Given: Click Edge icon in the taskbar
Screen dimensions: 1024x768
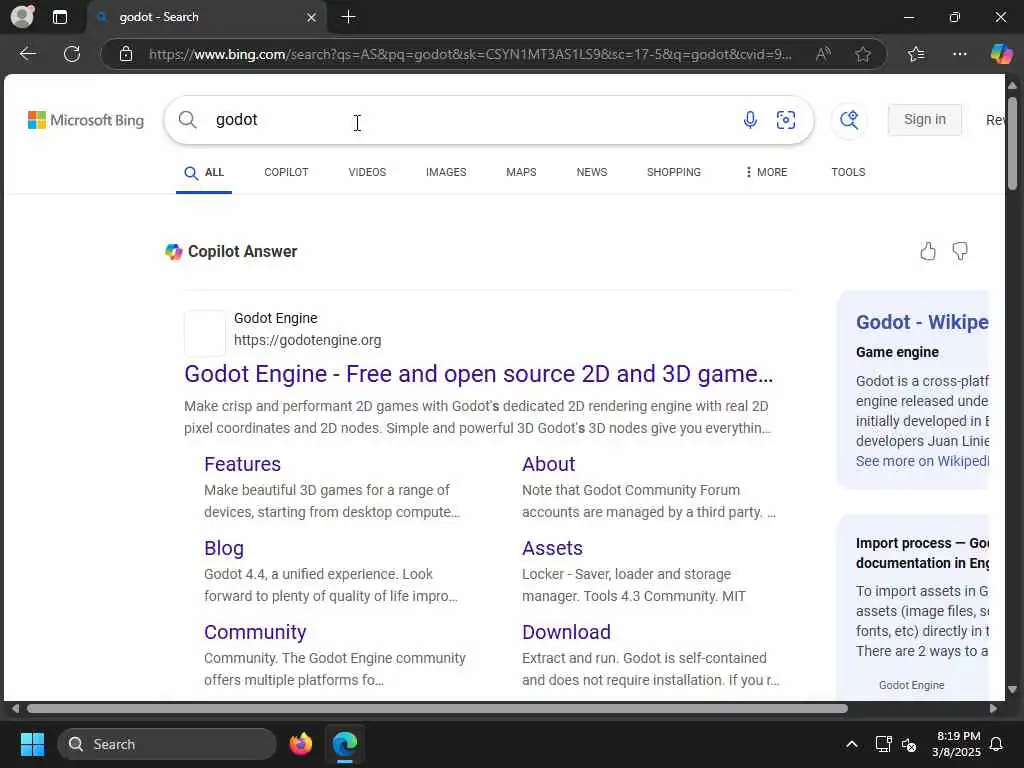Looking at the screenshot, I should pos(345,744).
